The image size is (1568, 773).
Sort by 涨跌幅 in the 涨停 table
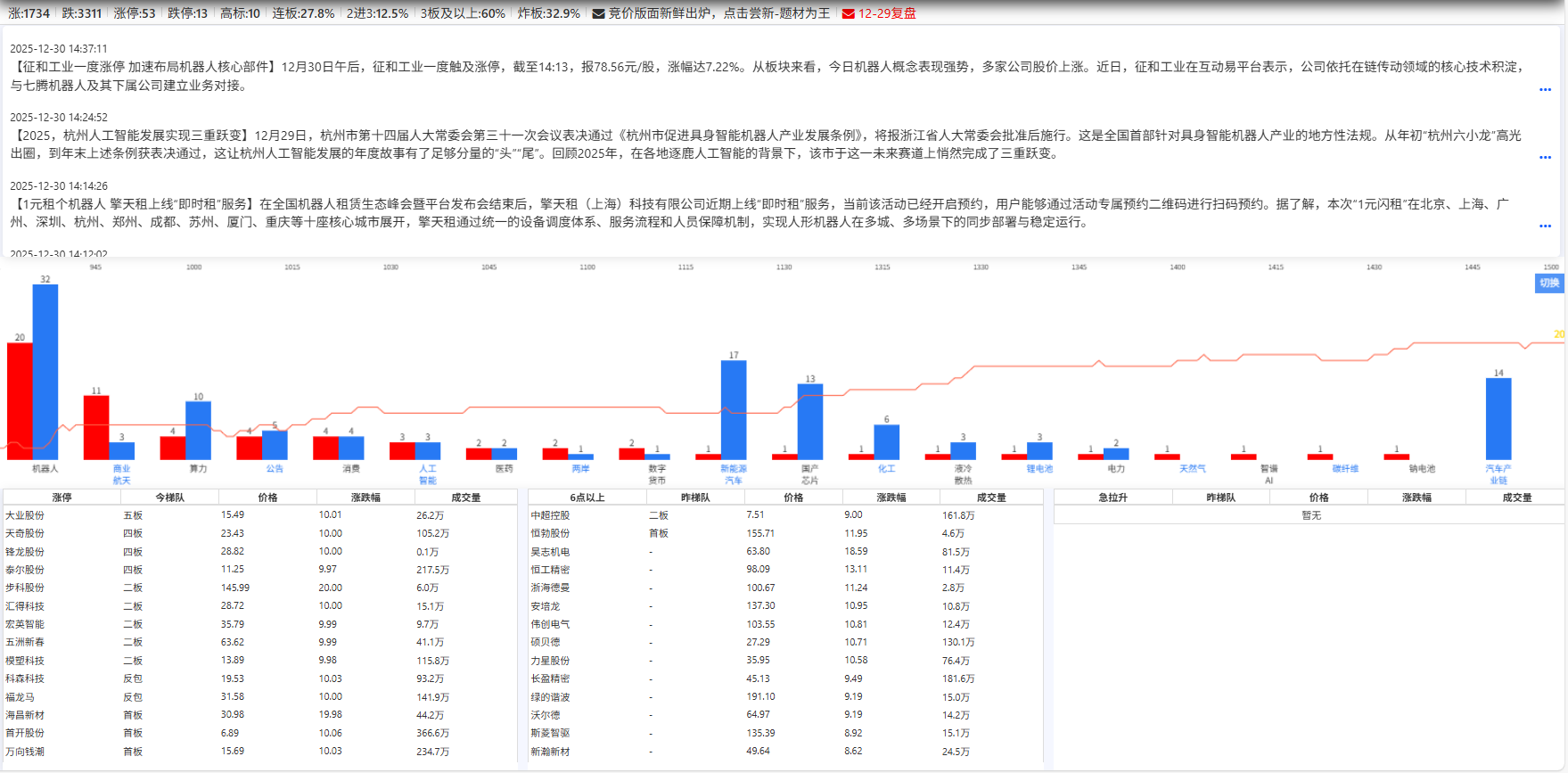(x=365, y=498)
